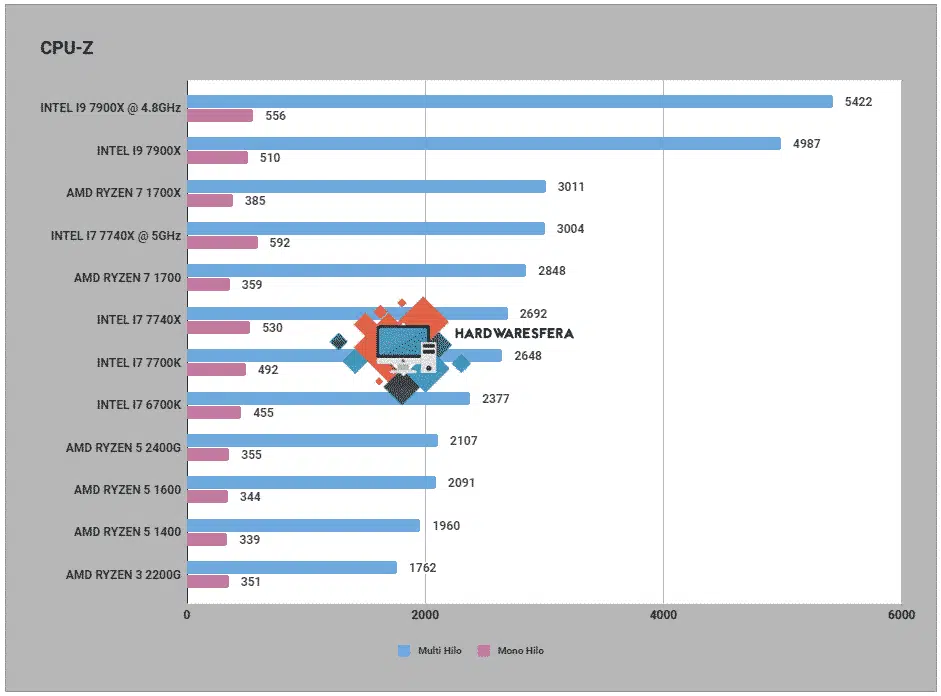Click the multi-thread bar valued 3011
Viewport: 941px width, 696px height.
(367, 187)
